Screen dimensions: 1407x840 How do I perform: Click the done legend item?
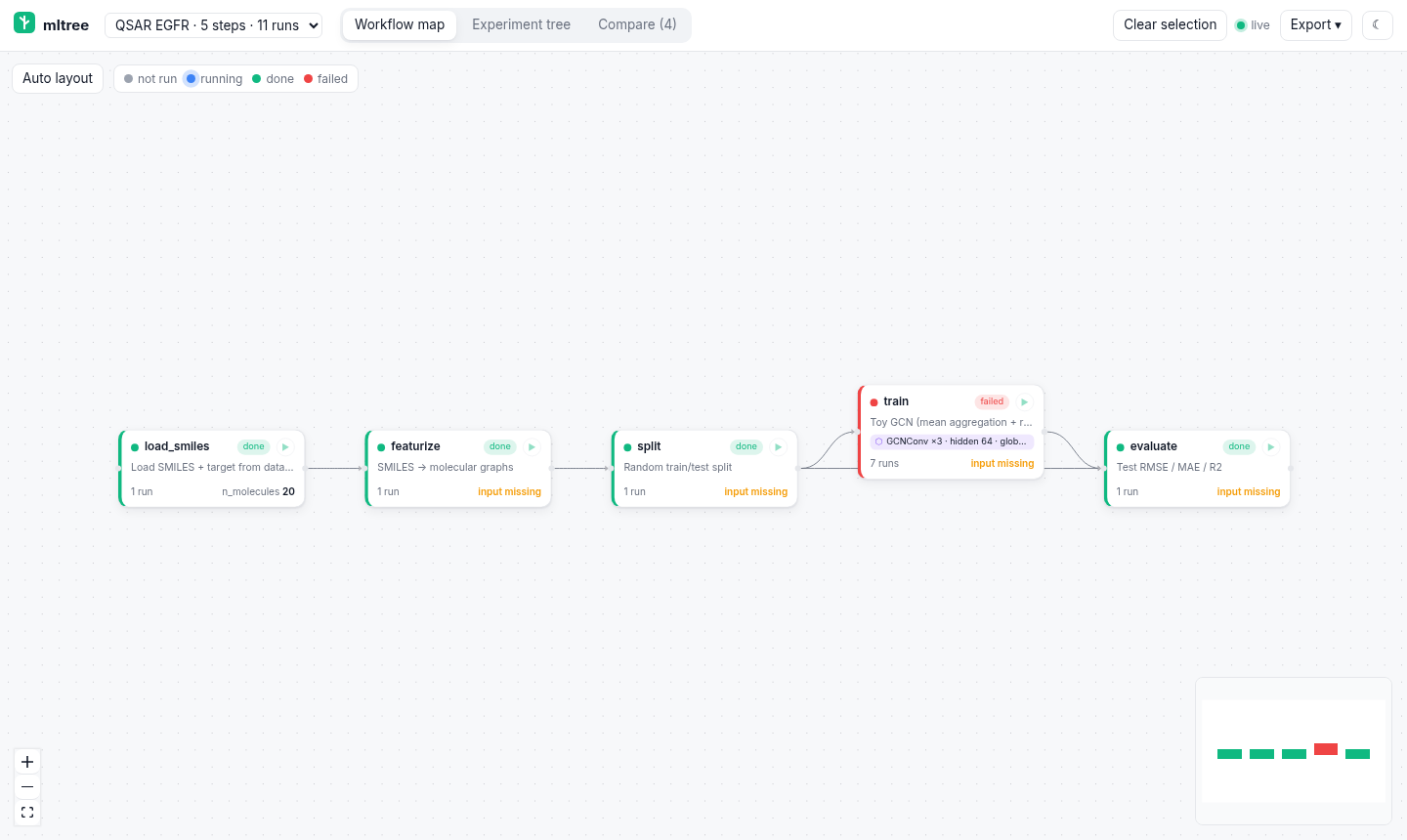[x=273, y=79]
